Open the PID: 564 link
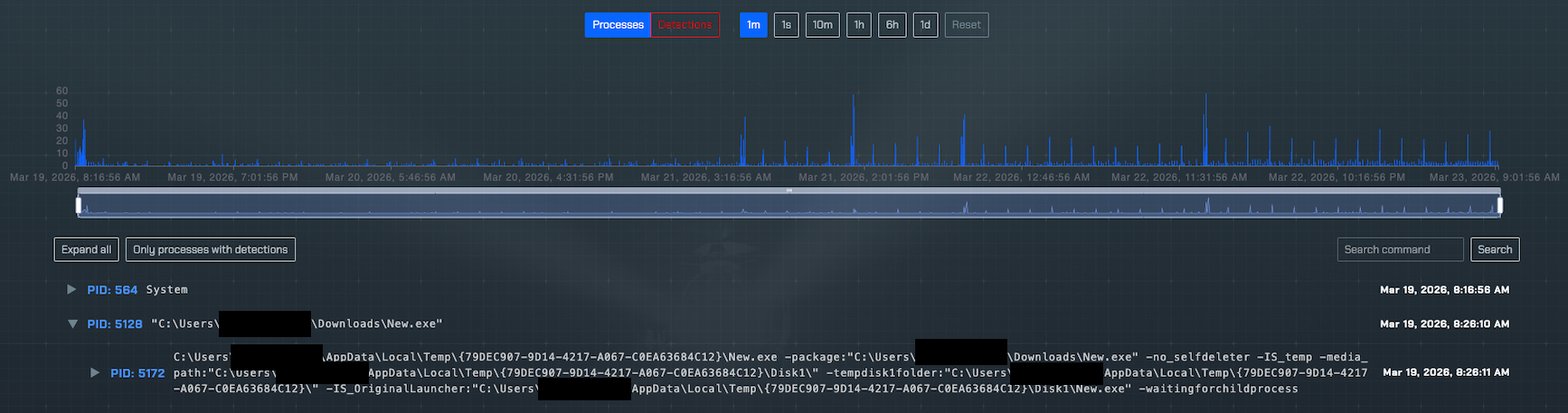The image size is (1568, 413). coord(112,290)
